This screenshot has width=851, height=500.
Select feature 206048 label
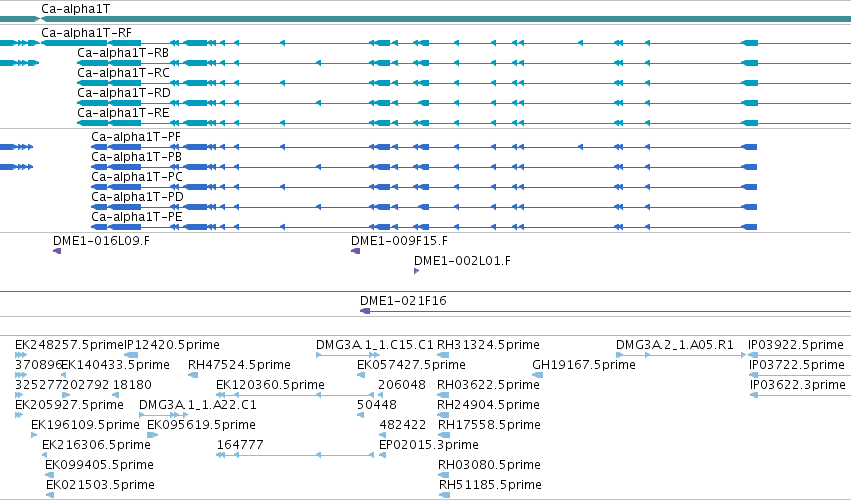pos(402,385)
